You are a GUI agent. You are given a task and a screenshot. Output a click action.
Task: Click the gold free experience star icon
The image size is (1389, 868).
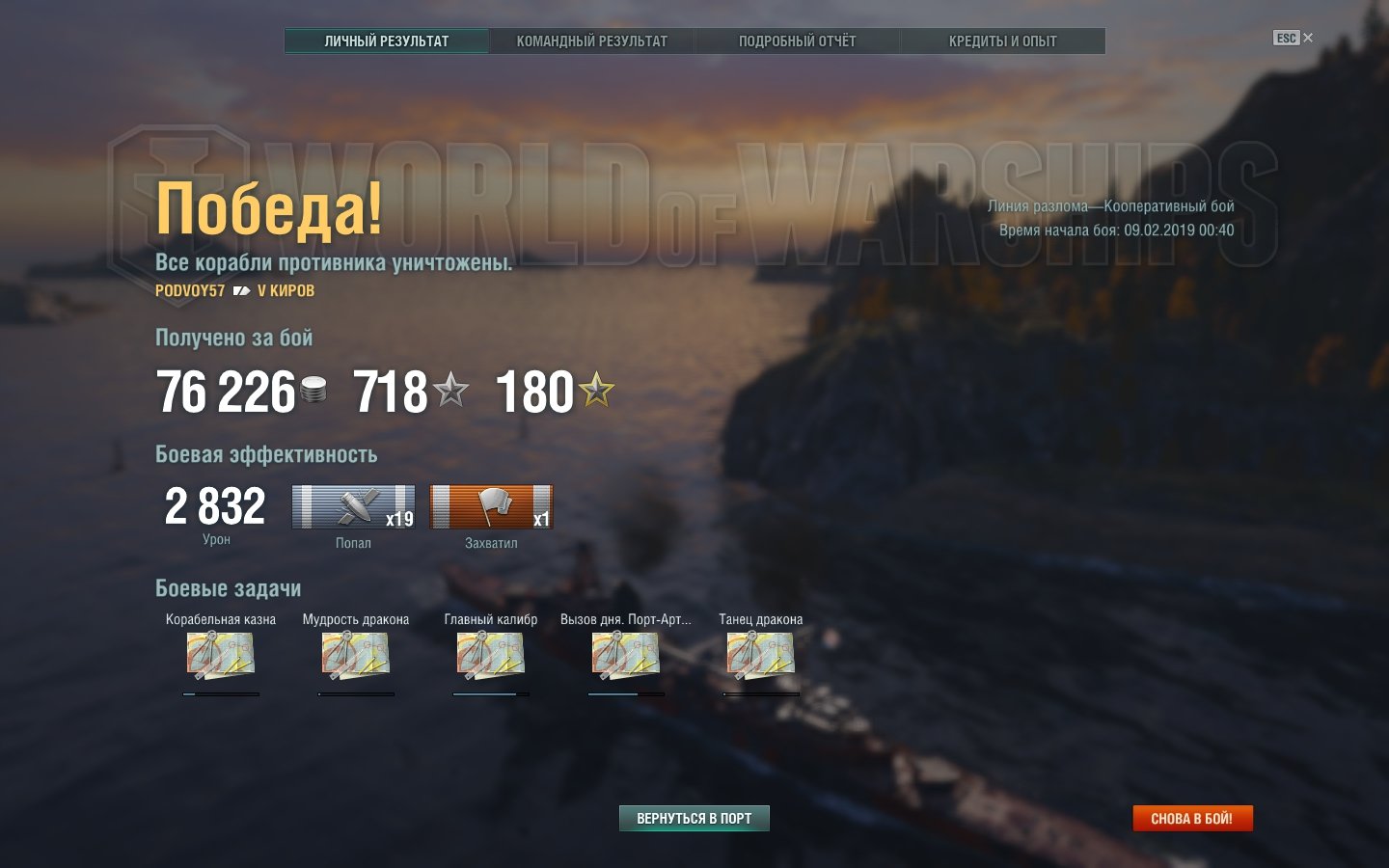tap(596, 391)
